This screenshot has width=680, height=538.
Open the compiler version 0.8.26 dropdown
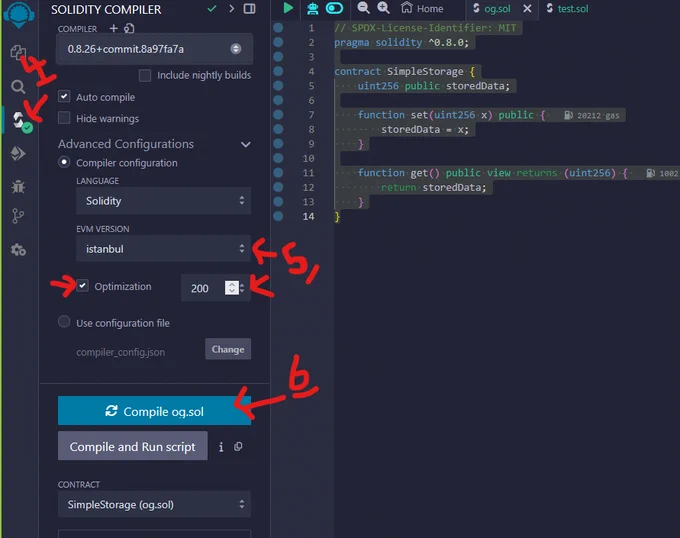click(x=154, y=49)
